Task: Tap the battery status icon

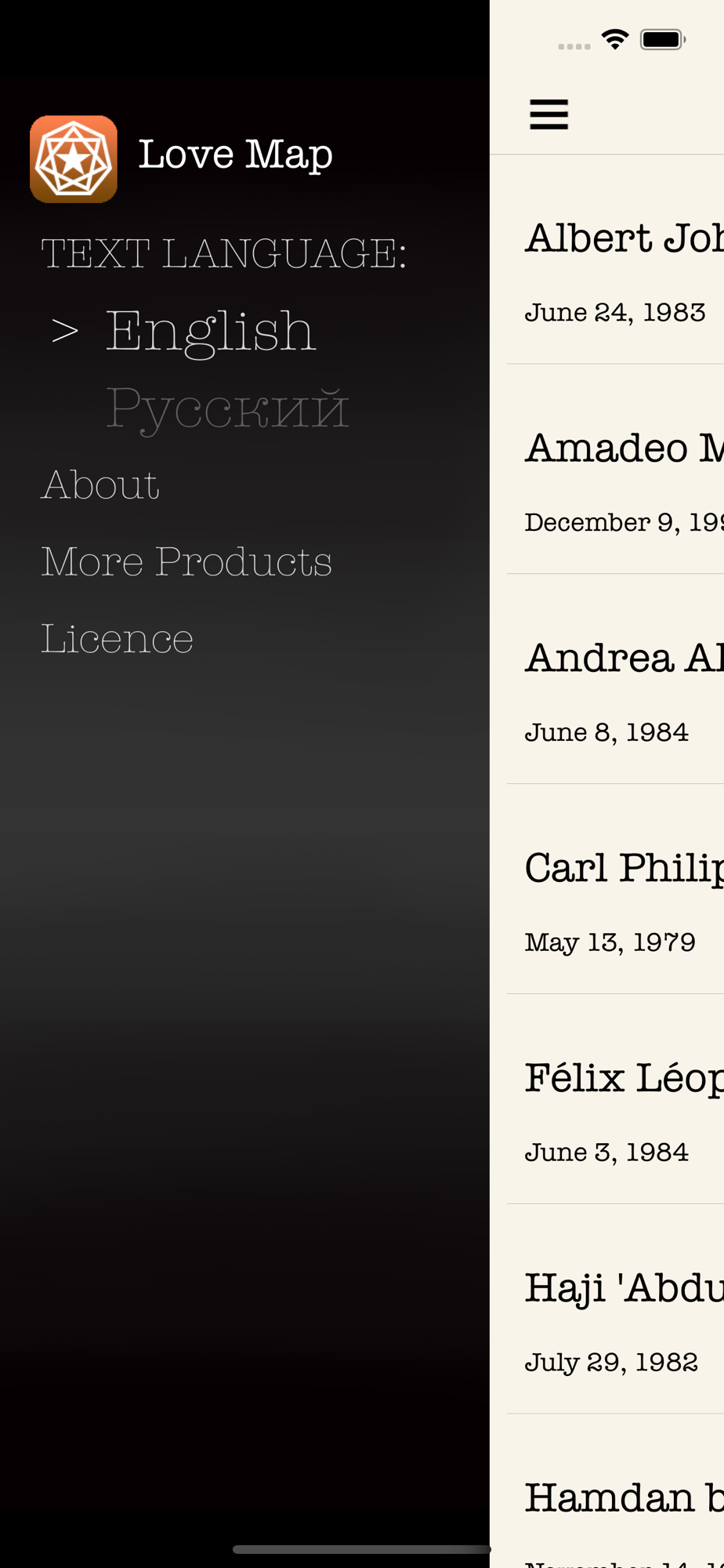Action: (663, 39)
